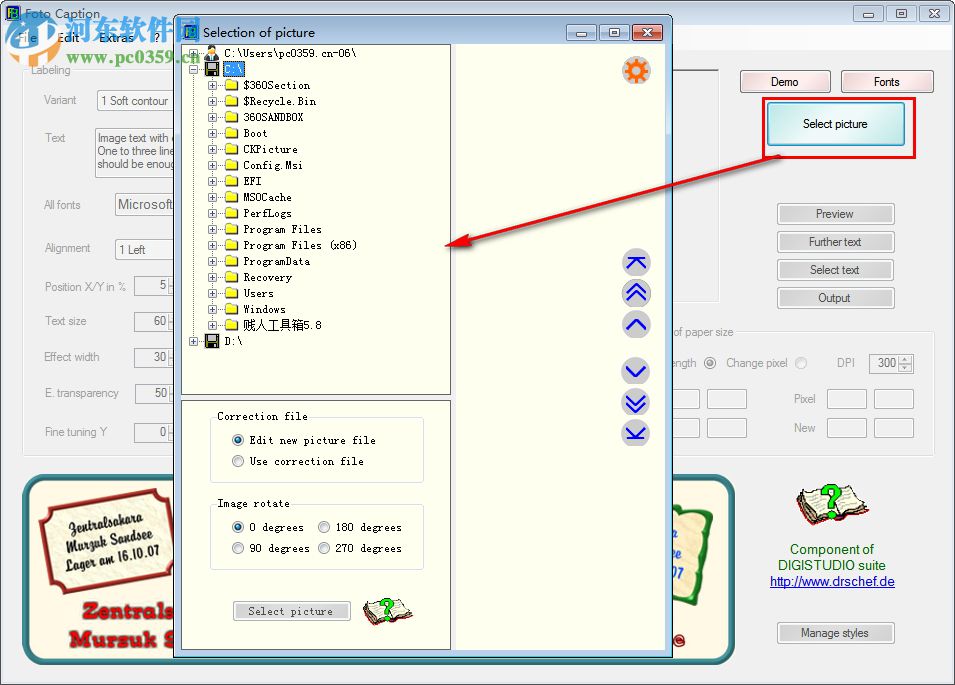The width and height of the screenshot is (955, 685).
Task: Click the DPI 300 value field
Action: tap(885, 363)
